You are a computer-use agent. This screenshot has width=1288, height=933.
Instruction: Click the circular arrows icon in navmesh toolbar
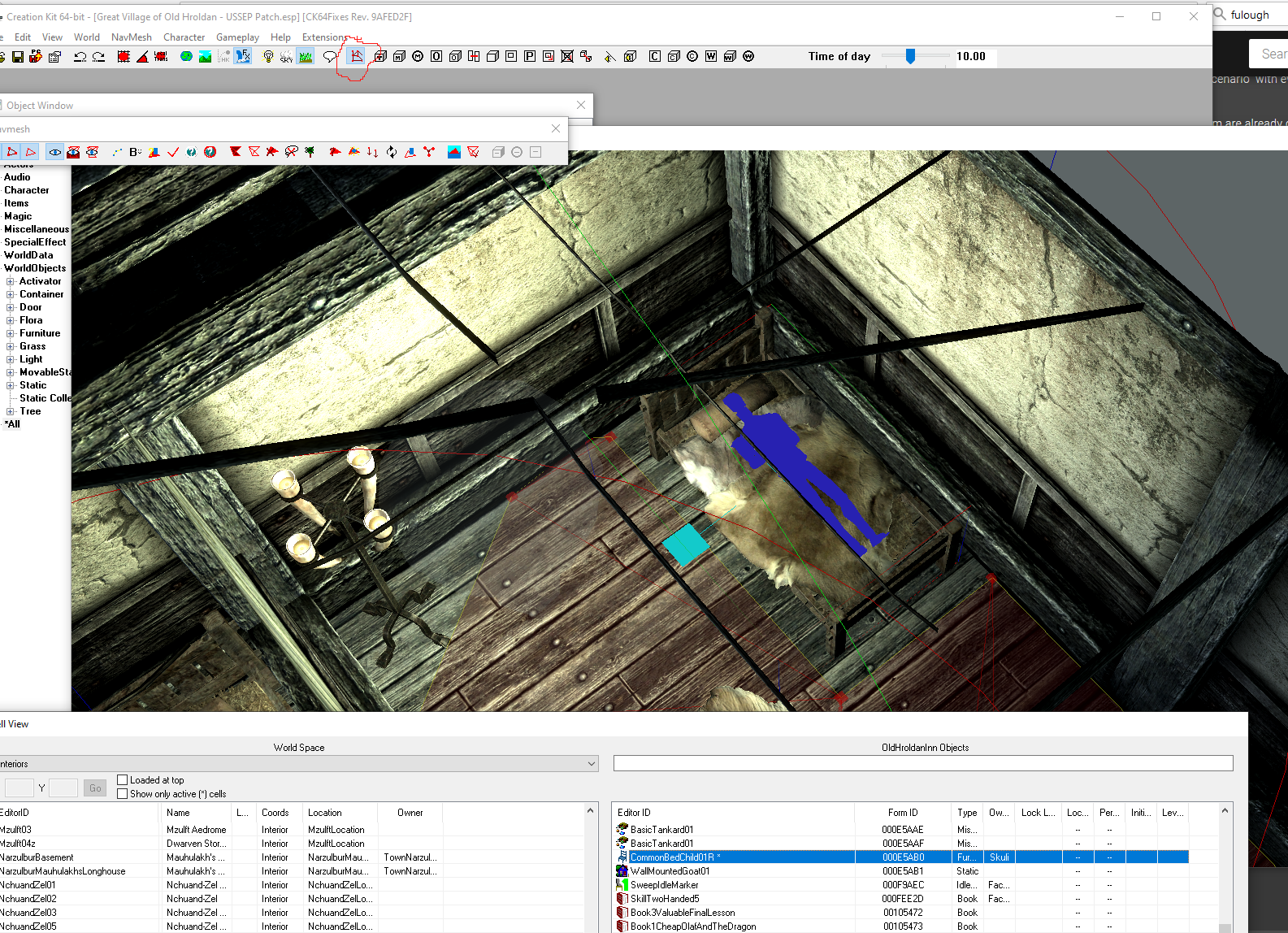point(392,152)
